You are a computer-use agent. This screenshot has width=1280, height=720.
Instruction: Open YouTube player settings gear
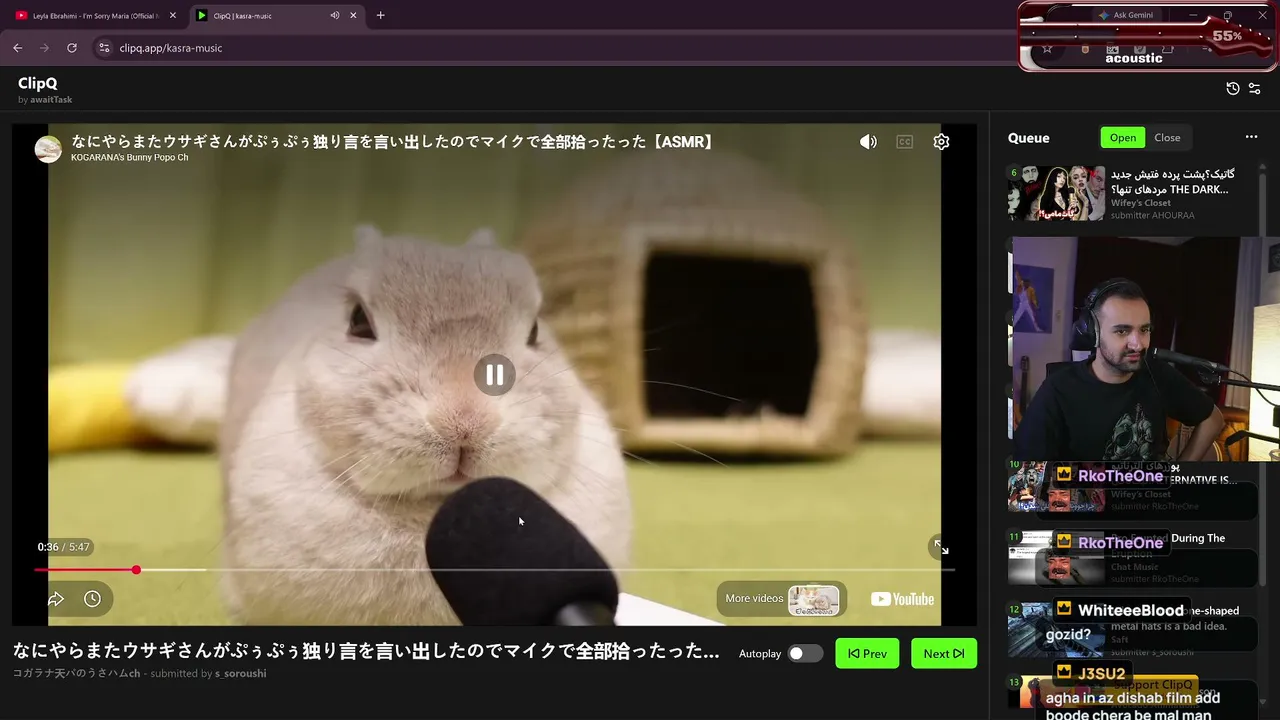pos(941,142)
